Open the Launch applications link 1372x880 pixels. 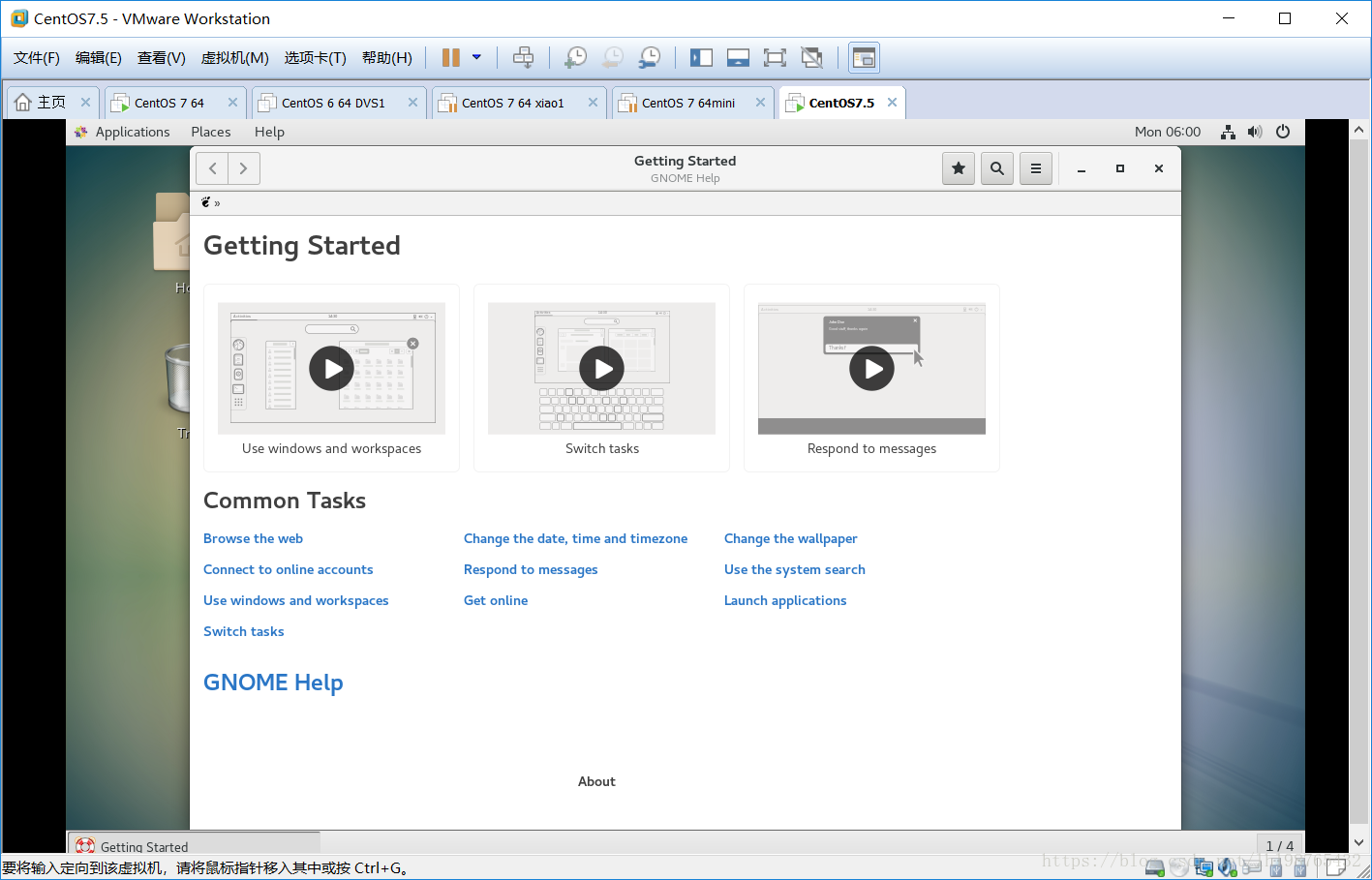pyautogui.click(x=785, y=601)
